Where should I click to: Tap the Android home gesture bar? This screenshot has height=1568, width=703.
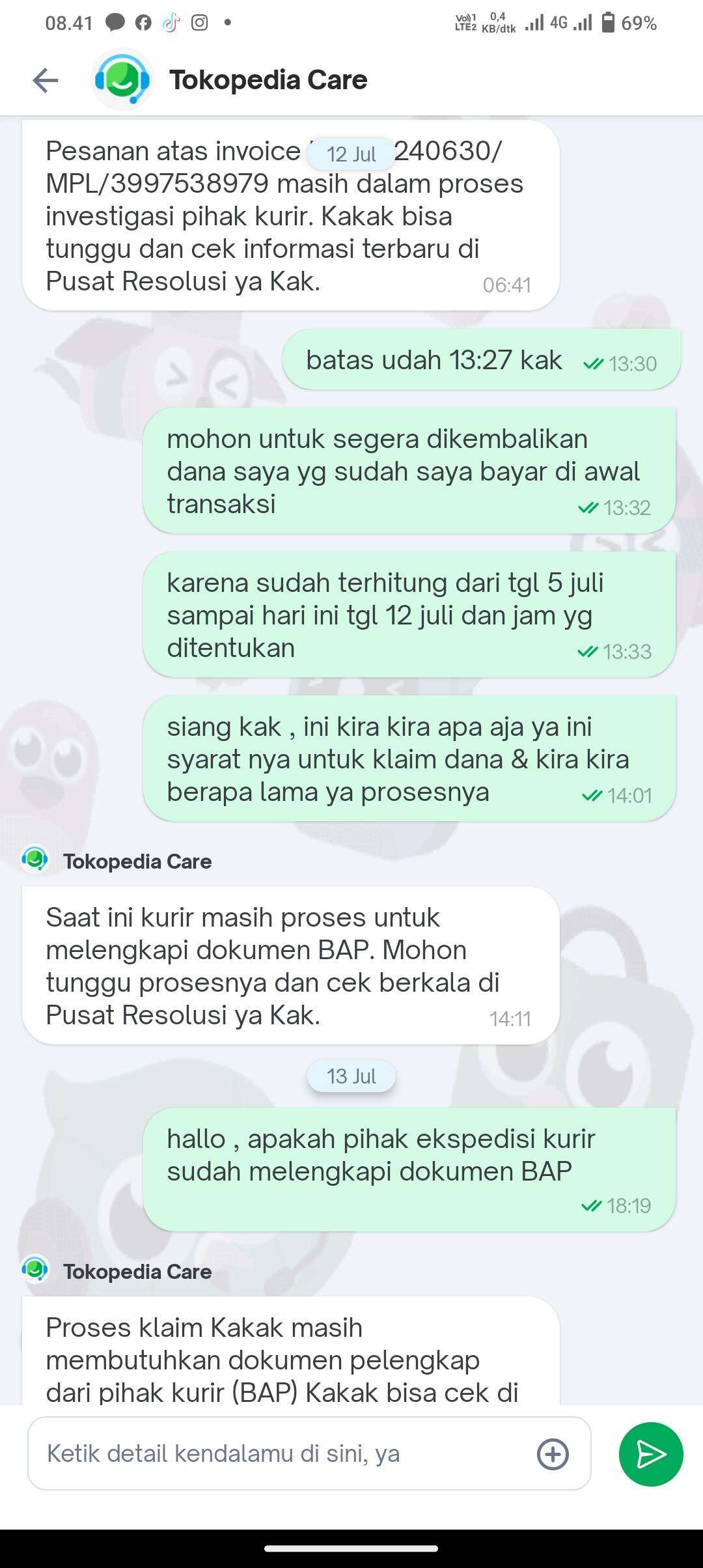(x=351, y=1548)
